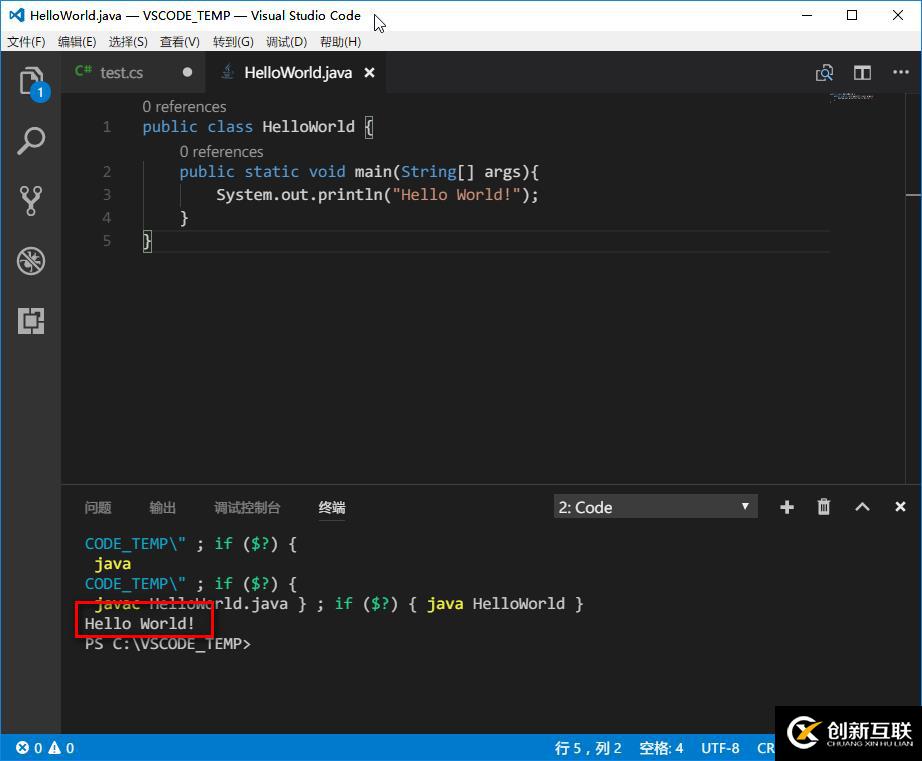
Task: Open the terminal selector dropdown 2: Code
Action: tap(655, 507)
